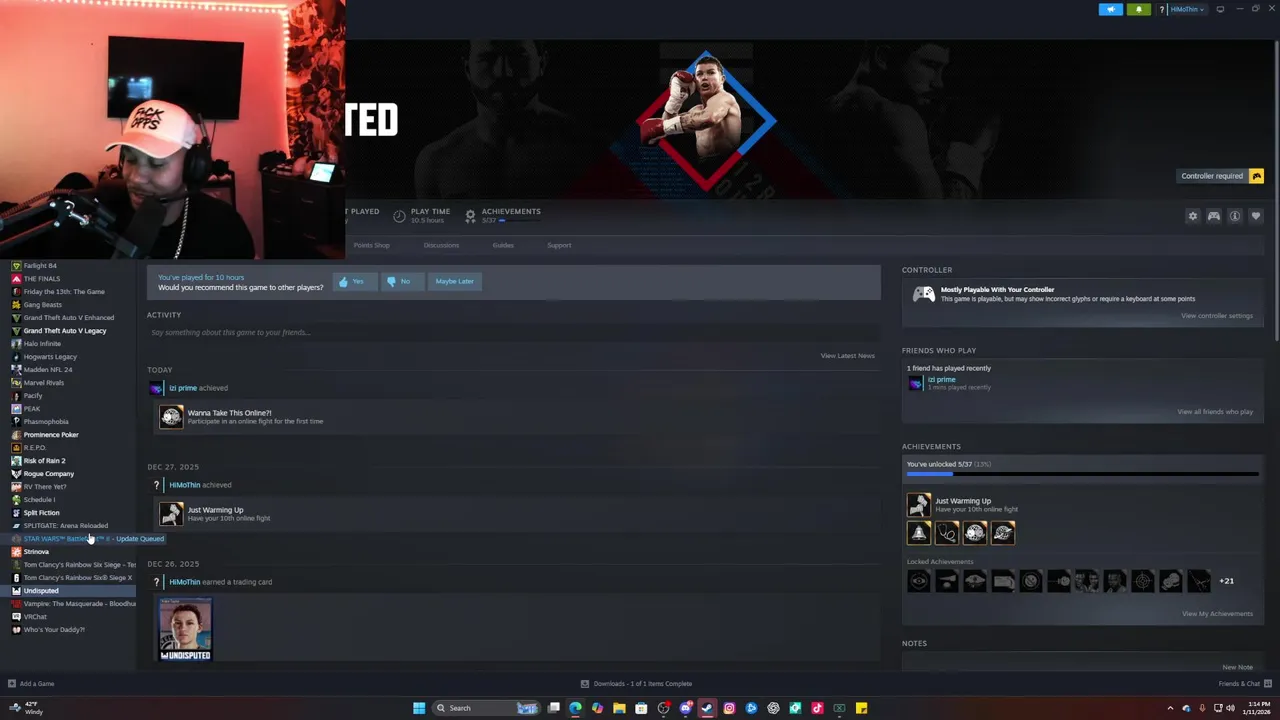Open View My Achievements link
This screenshot has height=720, width=1280.
tap(1217, 614)
